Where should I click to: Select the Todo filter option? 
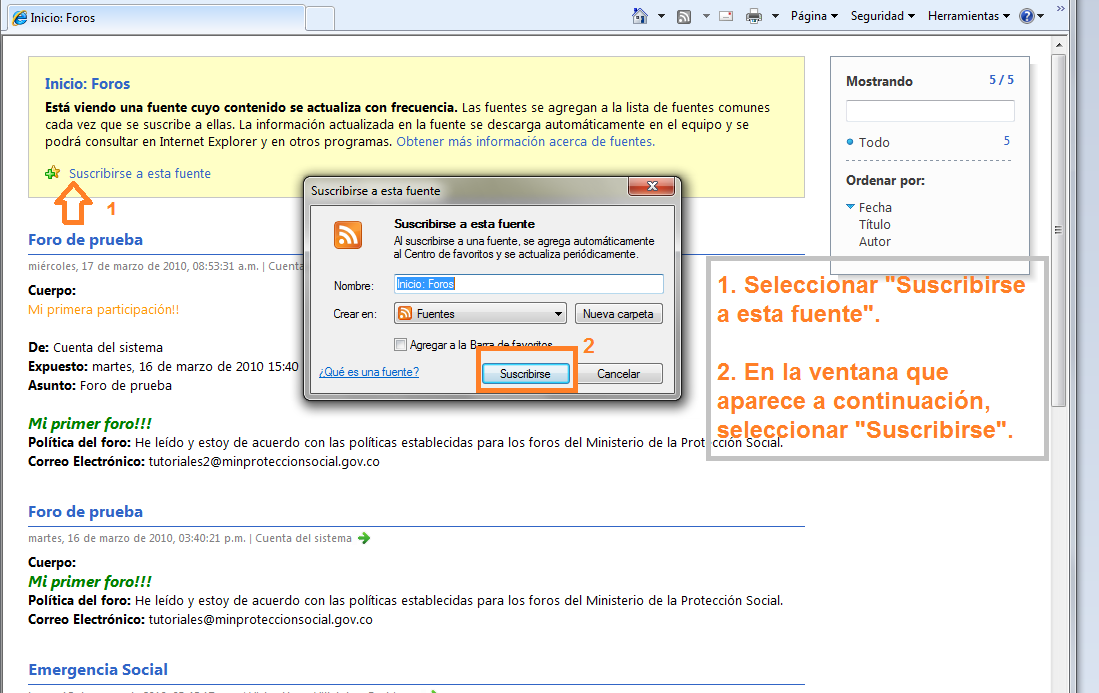click(x=873, y=142)
